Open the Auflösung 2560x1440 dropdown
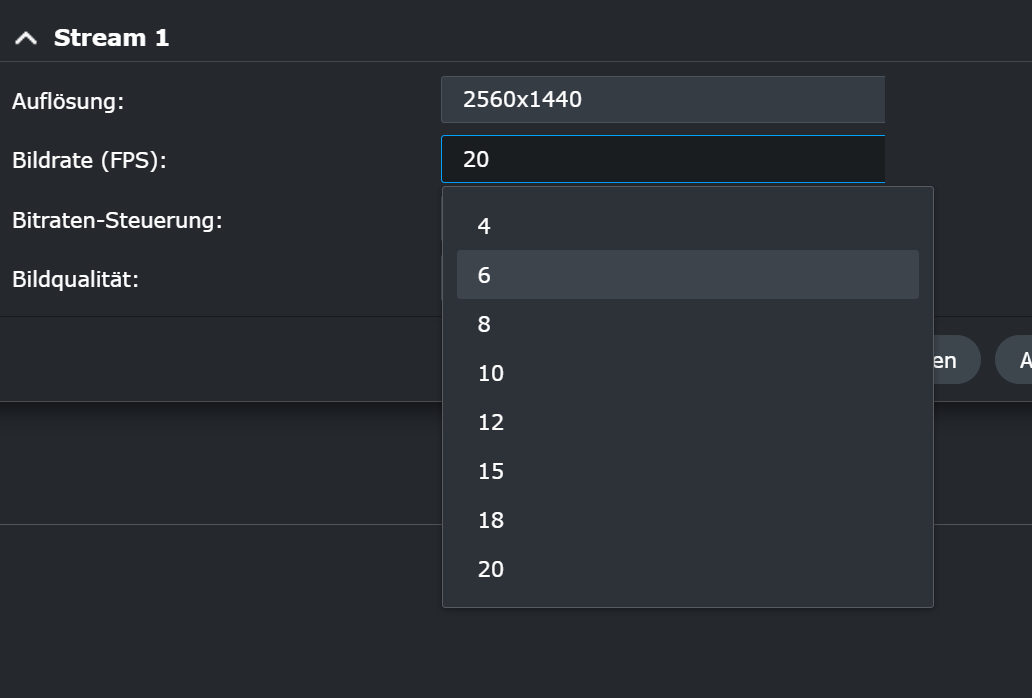Viewport: 1032px width, 698px height. [x=663, y=99]
